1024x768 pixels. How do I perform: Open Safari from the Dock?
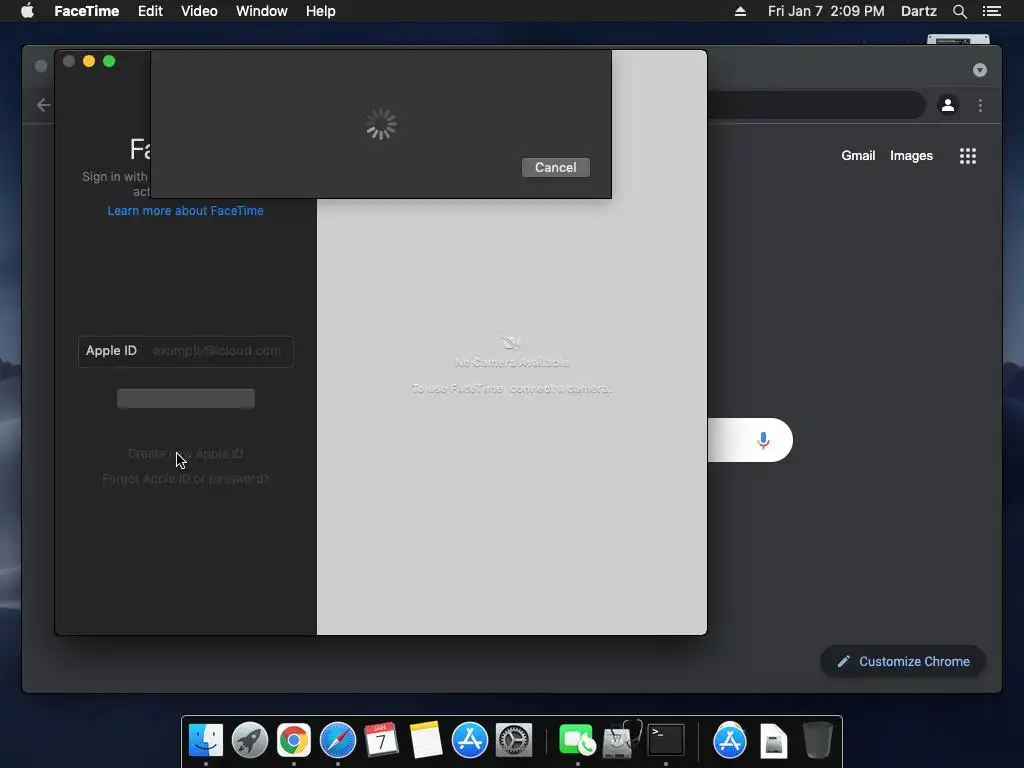[x=338, y=741]
